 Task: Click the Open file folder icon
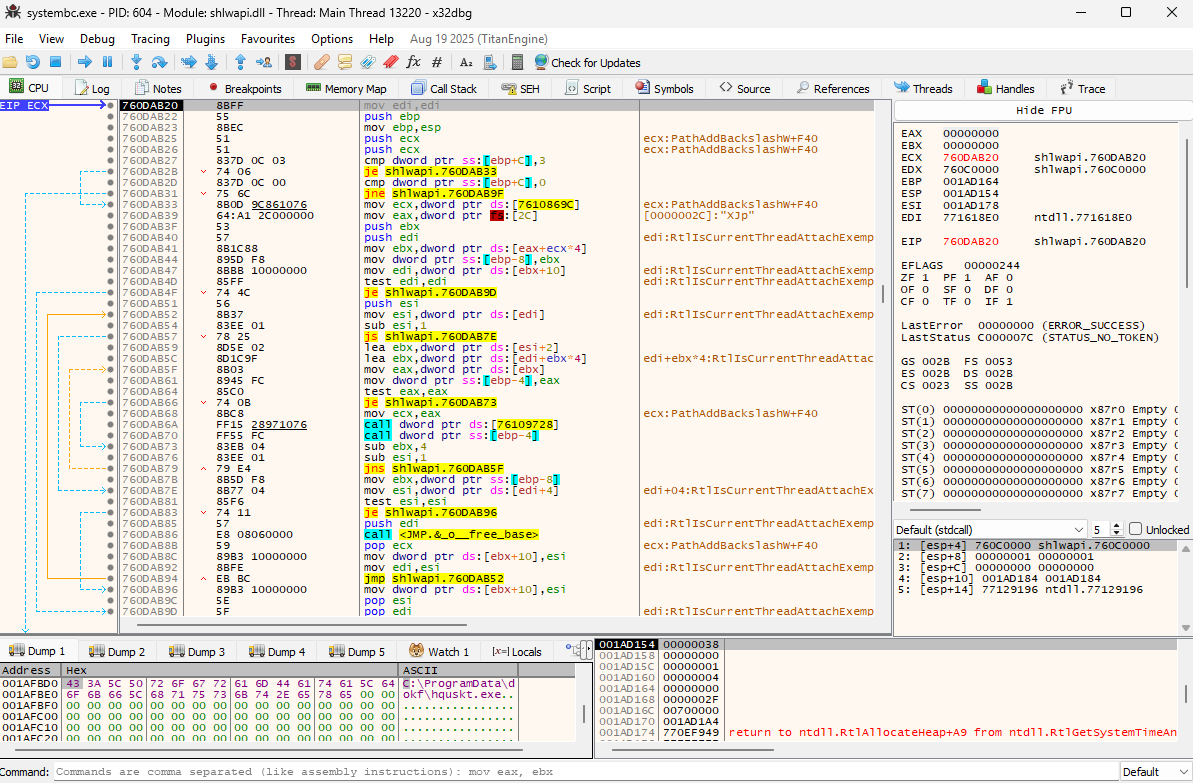(10, 62)
